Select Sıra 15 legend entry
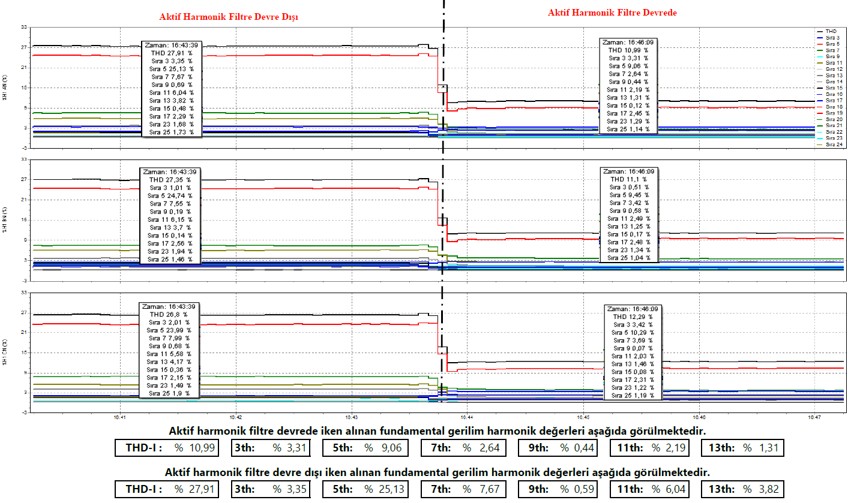 click(x=829, y=88)
